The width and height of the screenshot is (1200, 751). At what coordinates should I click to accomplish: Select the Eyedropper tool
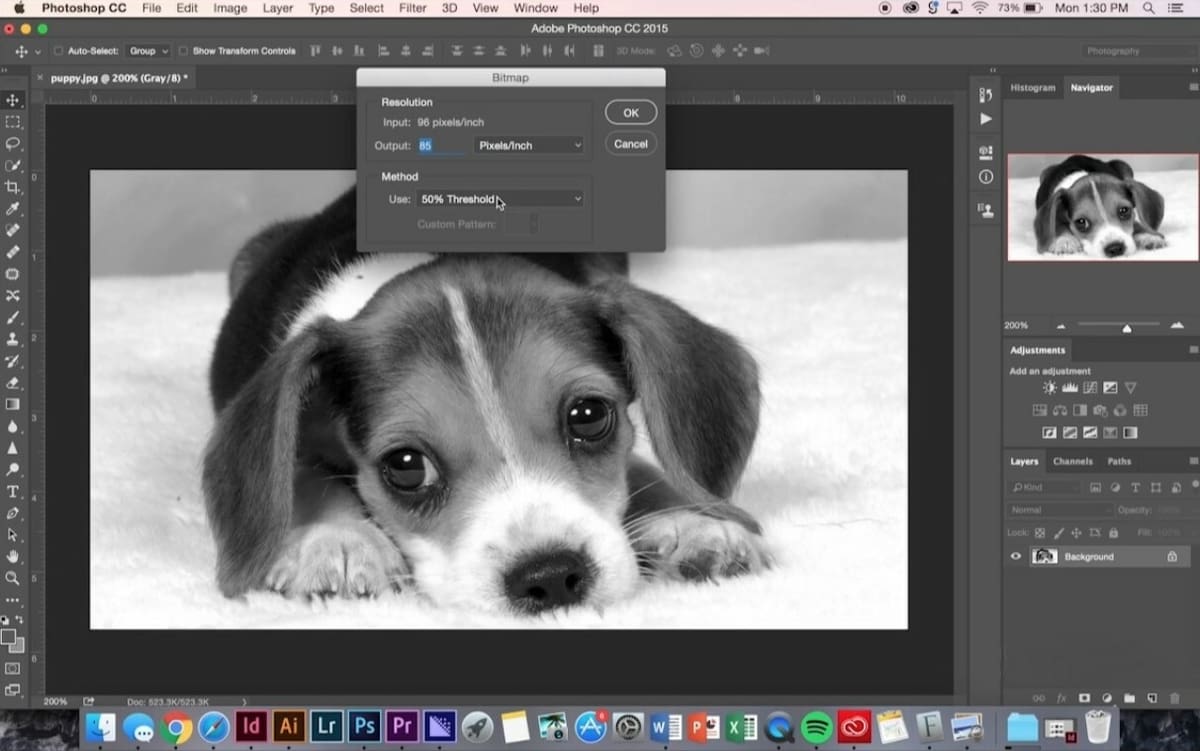click(13, 210)
